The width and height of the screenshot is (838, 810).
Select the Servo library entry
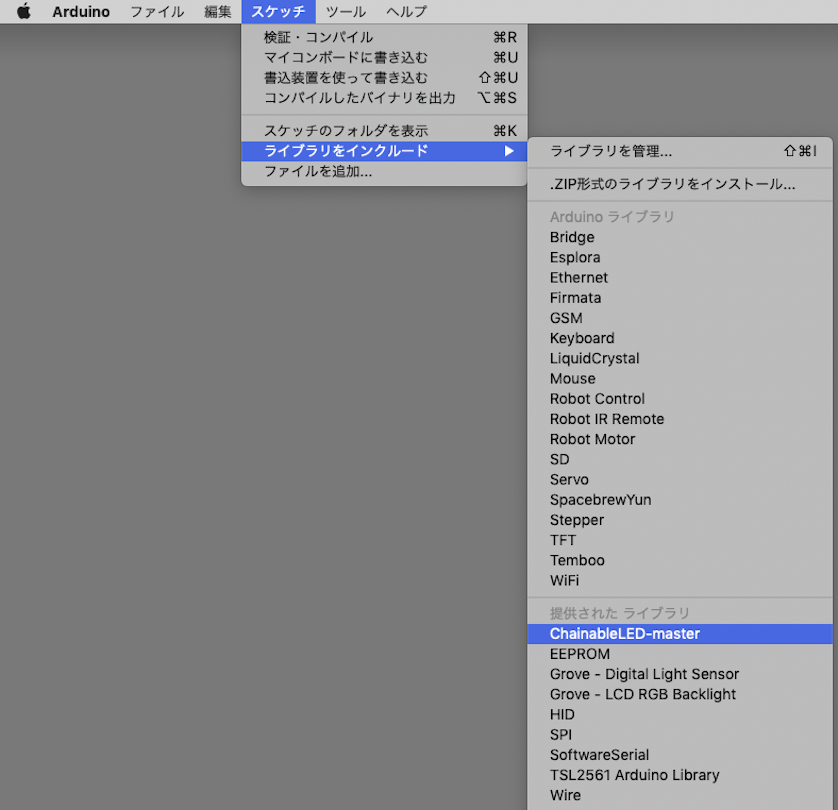[569, 479]
